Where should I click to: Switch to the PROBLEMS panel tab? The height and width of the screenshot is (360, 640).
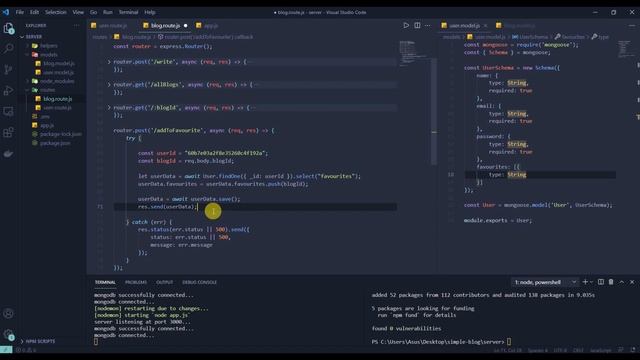(x=136, y=282)
